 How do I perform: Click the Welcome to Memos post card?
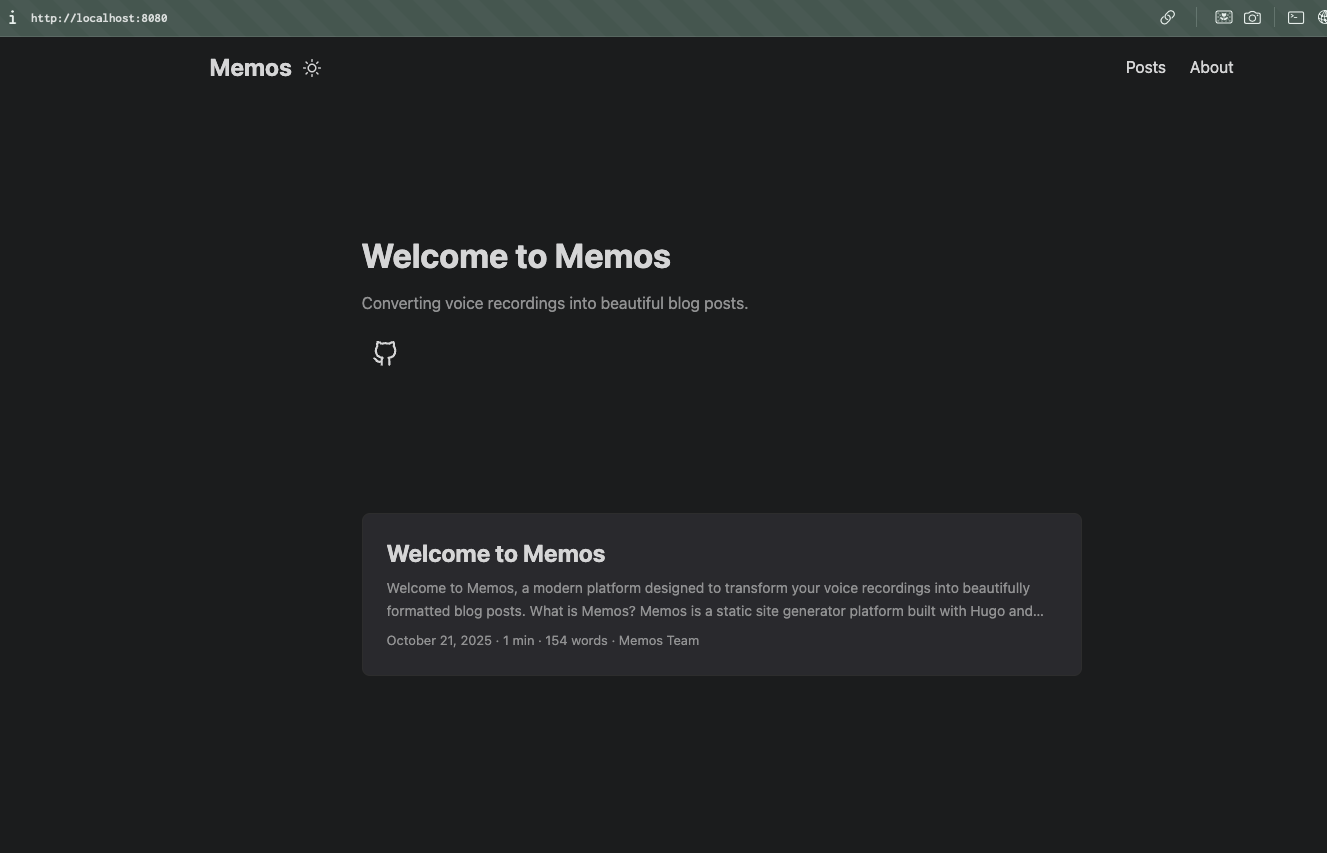click(721, 595)
